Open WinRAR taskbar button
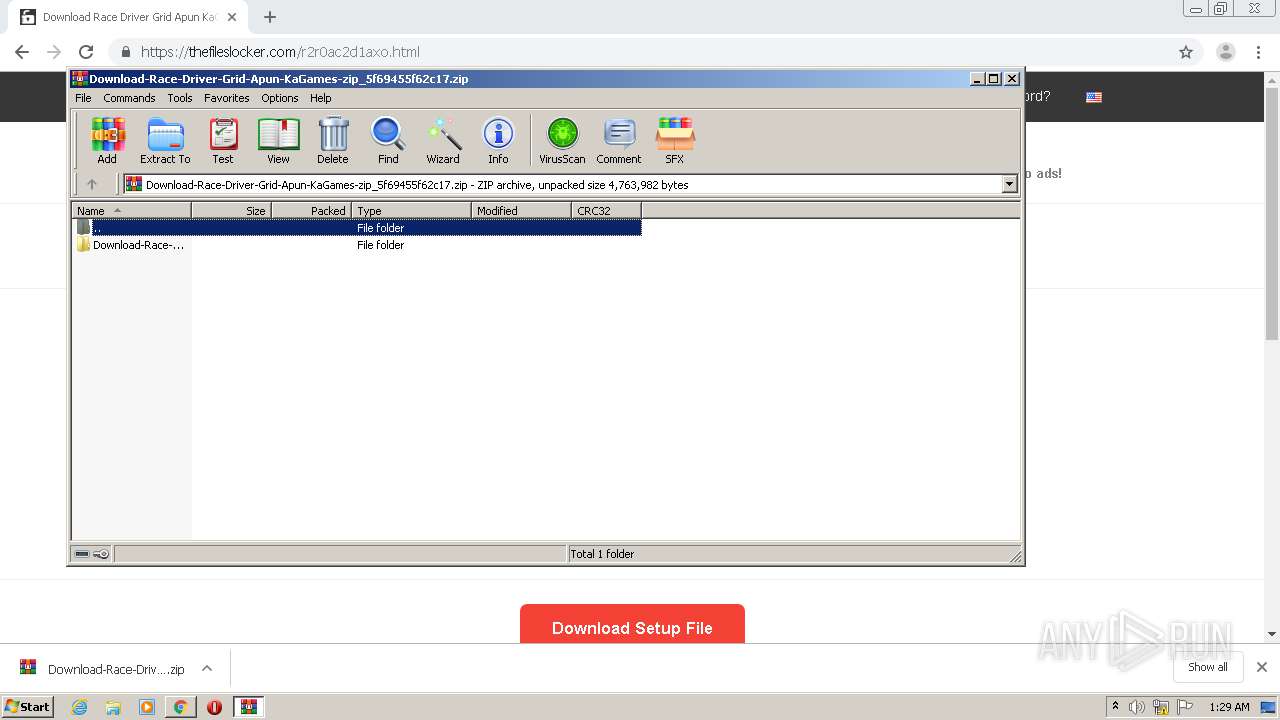Viewport: 1280px width, 720px height. point(248,707)
